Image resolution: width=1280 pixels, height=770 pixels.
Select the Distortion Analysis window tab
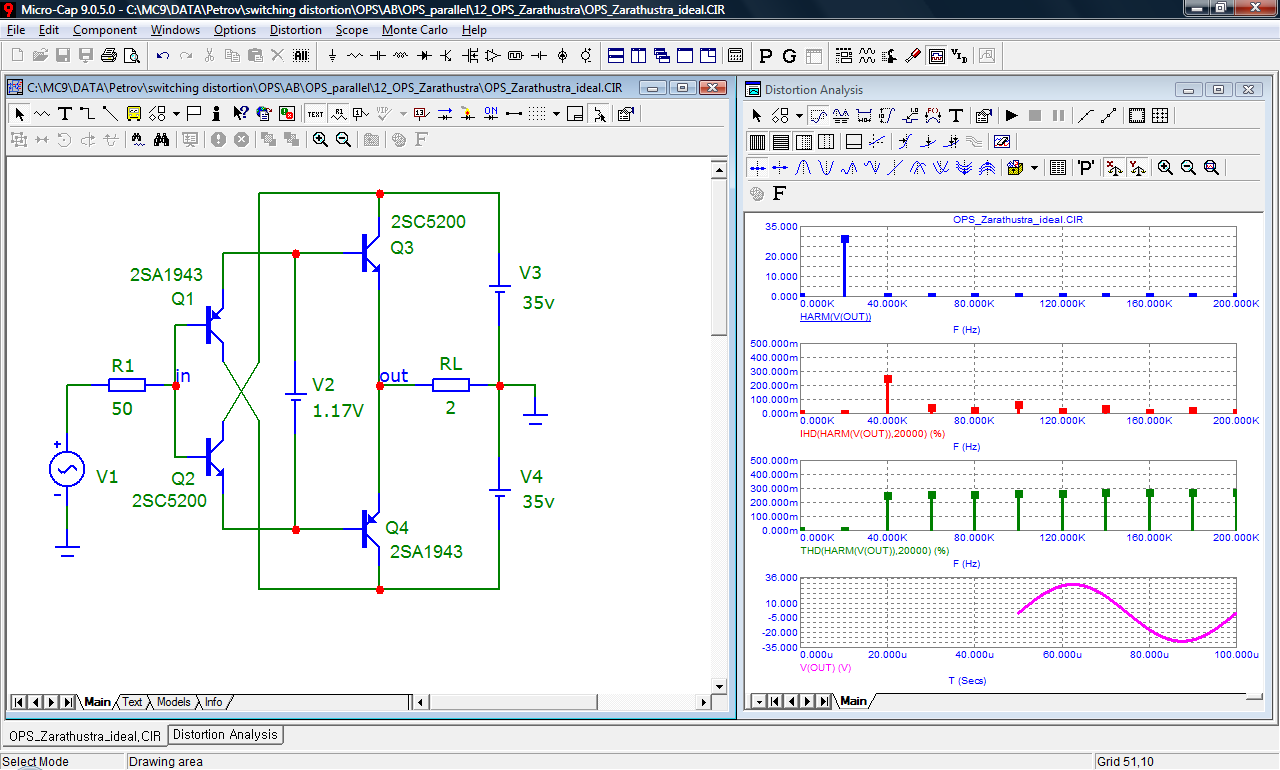click(226, 735)
